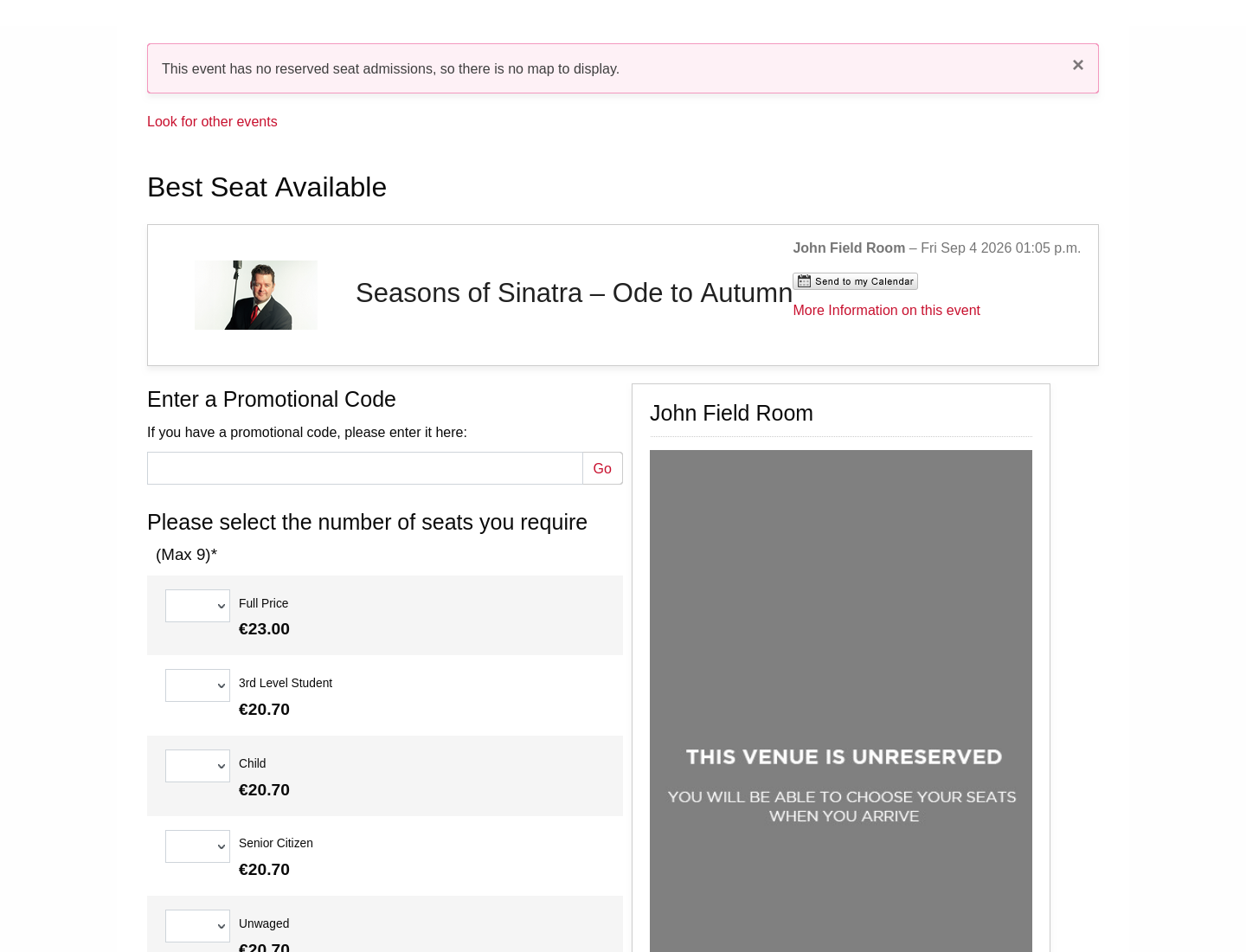Click the unreserved venue map image
The width and height of the screenshot is (1246, 952).
pyautogui.click(x=841, y=701)
